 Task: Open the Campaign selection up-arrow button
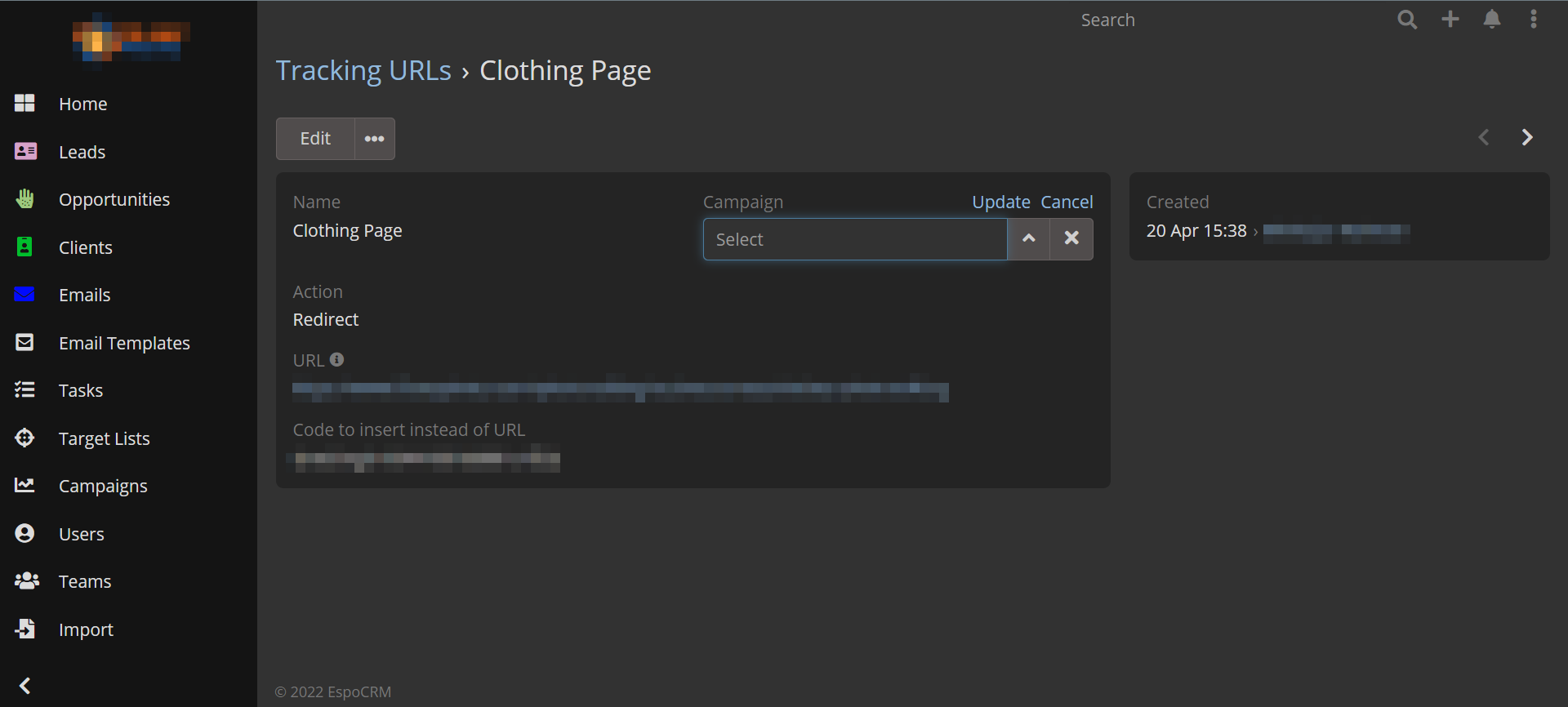tap(1029, 238)
